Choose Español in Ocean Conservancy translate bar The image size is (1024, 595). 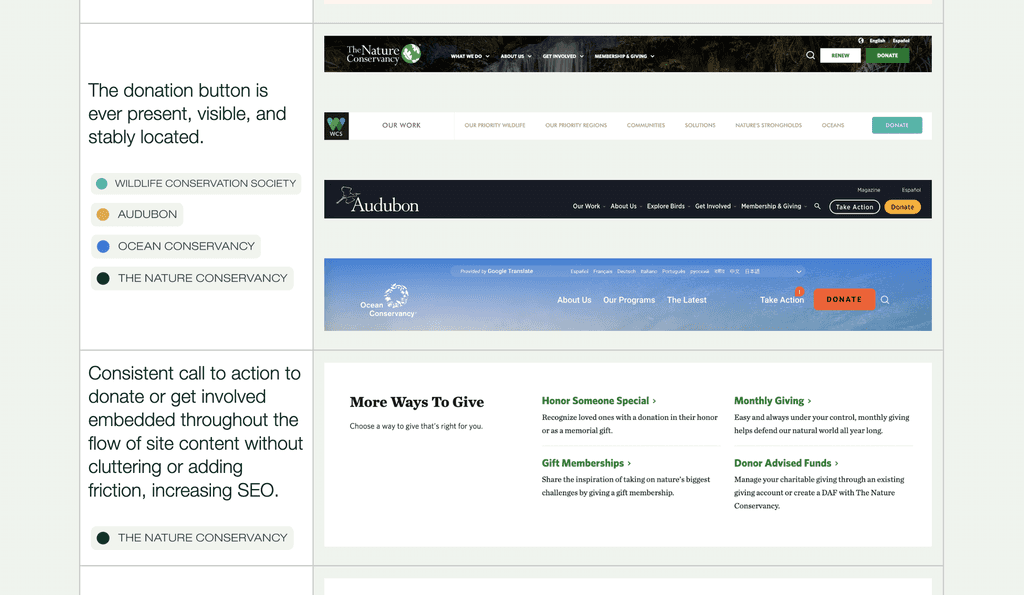[579, 272]
